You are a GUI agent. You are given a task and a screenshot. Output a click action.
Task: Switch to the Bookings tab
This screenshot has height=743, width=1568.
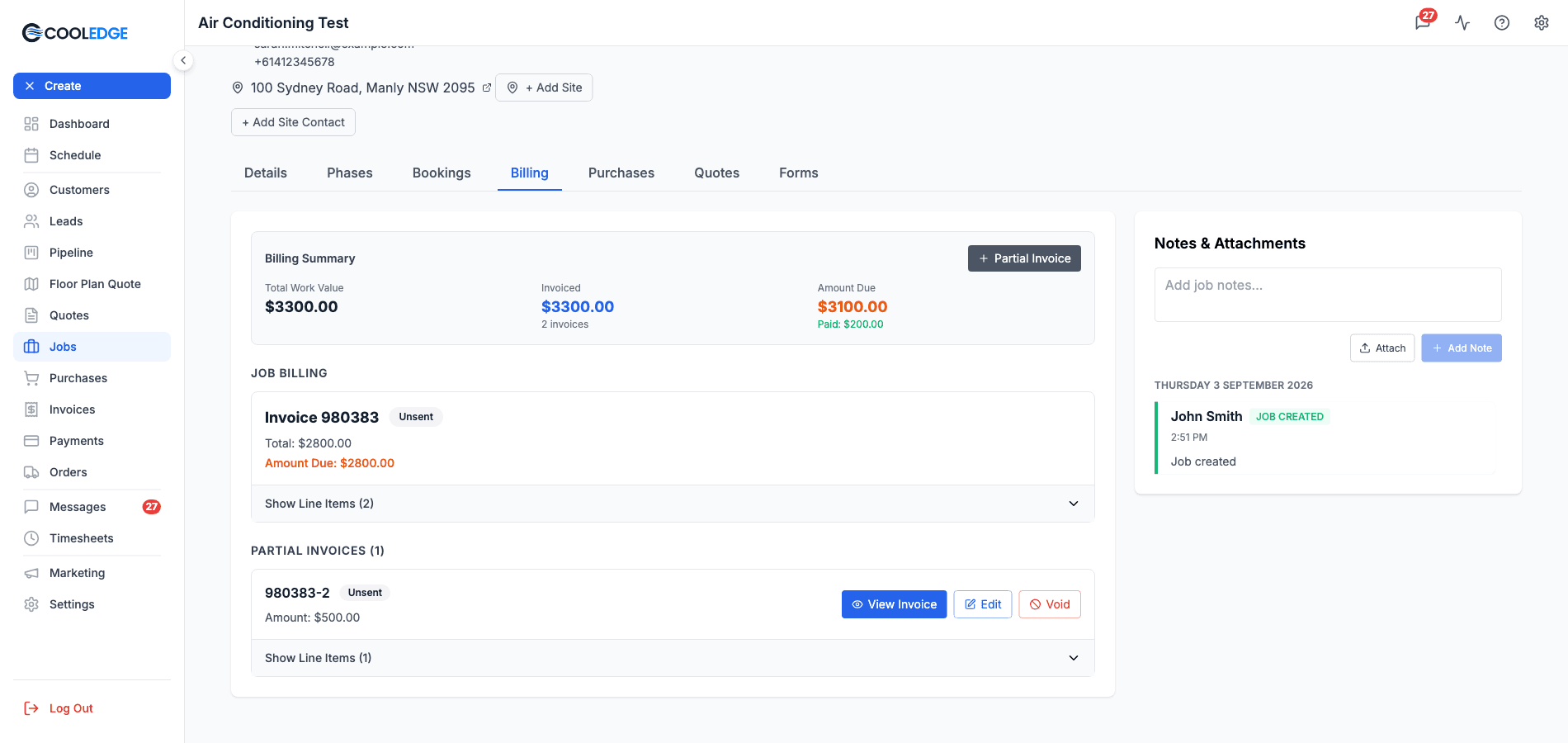tap(442, 173)
